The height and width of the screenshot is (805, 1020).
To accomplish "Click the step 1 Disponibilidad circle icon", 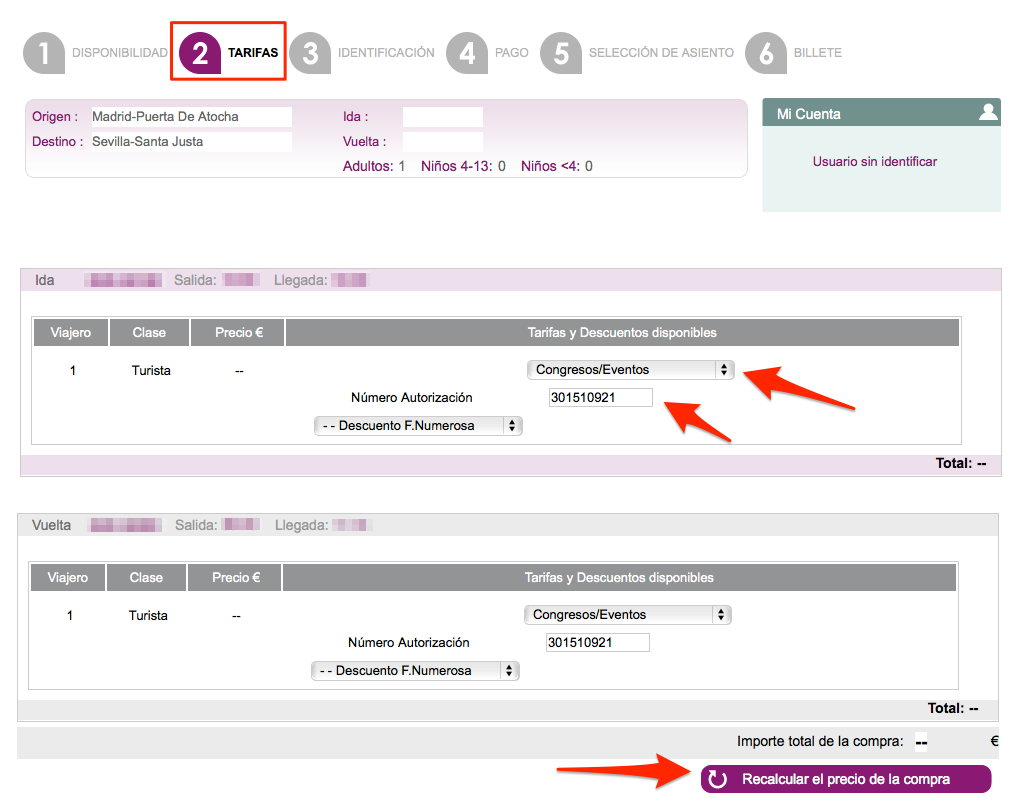I will click(44, 53).
